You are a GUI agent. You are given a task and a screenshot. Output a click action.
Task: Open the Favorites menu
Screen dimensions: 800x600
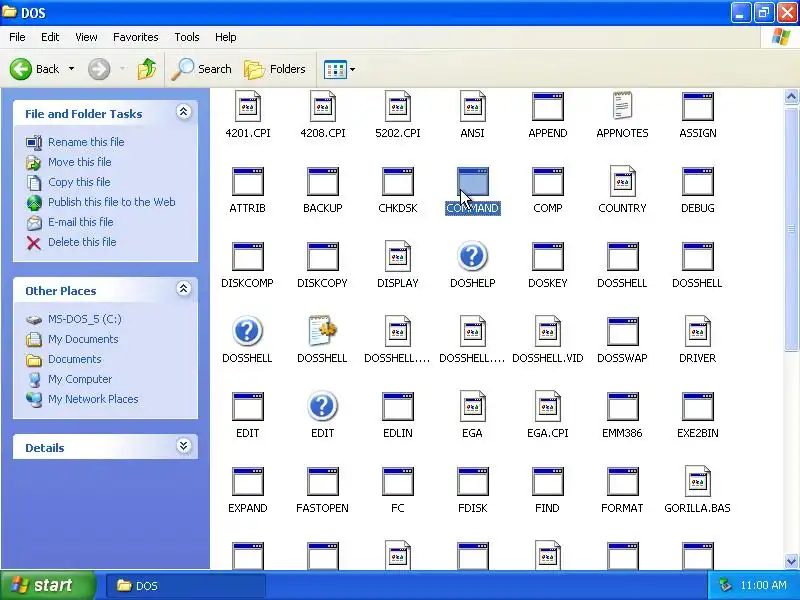pyautogui.click(x=136, y=37)
